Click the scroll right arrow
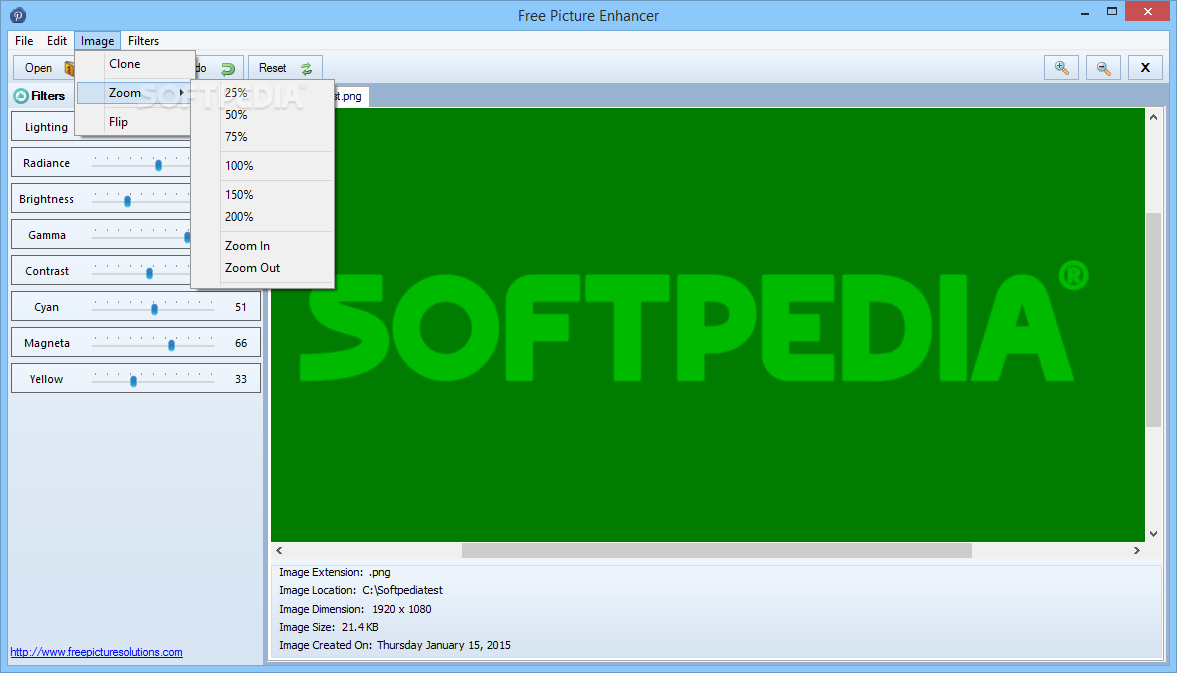 pos(1136,551)
